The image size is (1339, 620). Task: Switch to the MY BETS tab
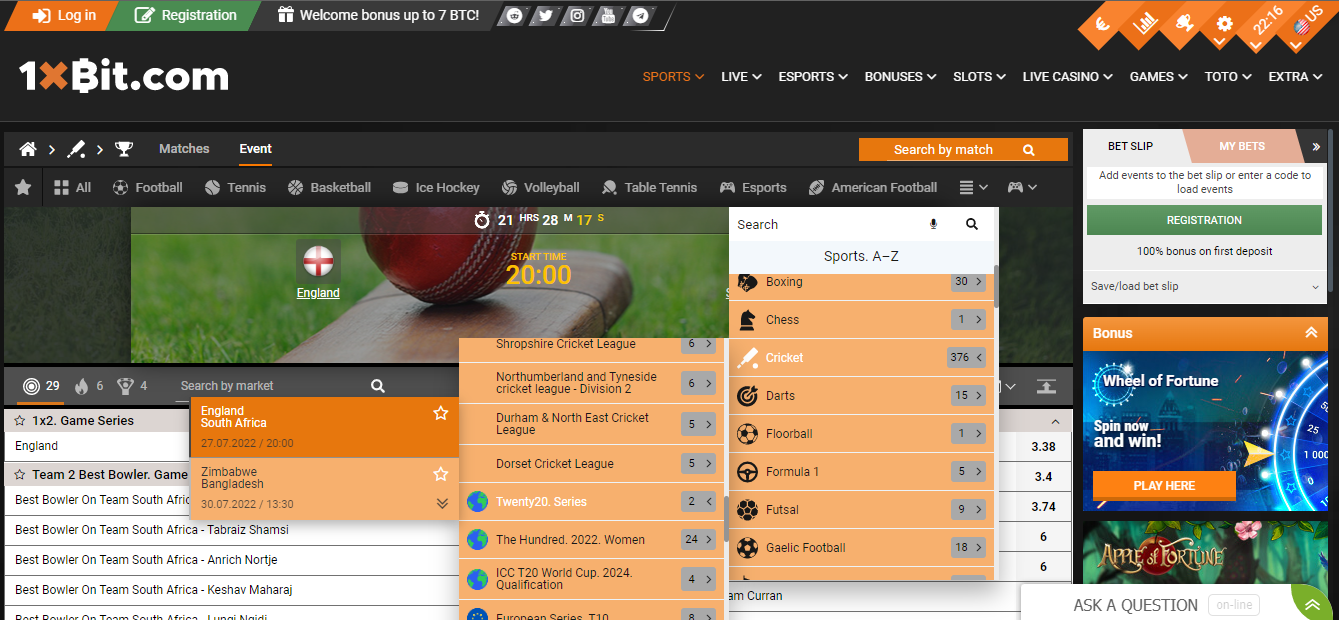click(1241, 146)
